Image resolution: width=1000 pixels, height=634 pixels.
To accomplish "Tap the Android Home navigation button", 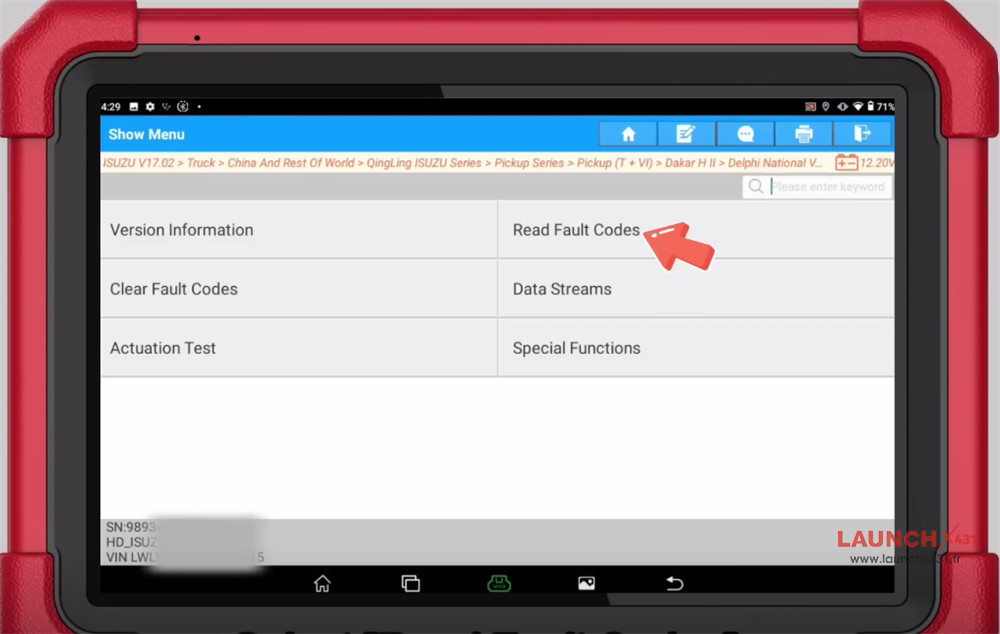I will coord(322,583).
